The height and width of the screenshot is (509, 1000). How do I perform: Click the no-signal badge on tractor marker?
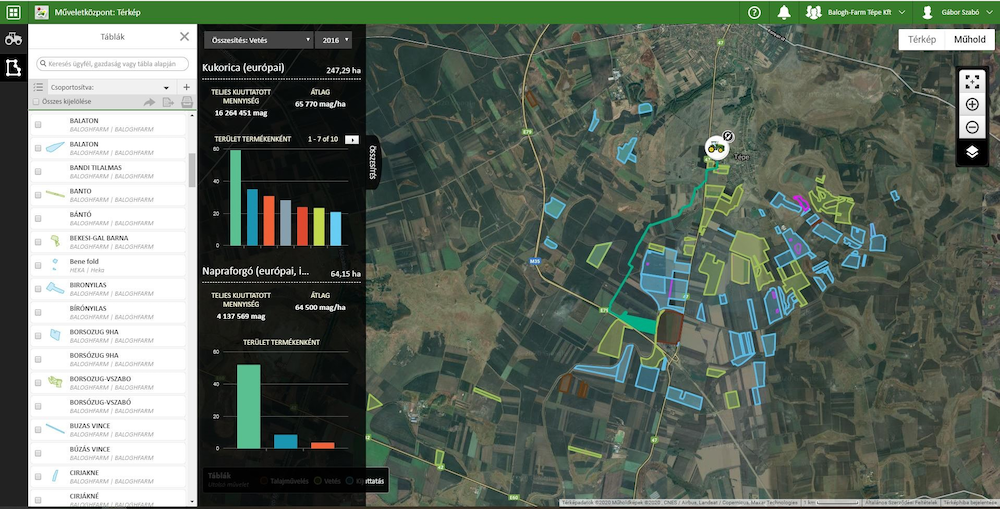click(x=728, y=136)
